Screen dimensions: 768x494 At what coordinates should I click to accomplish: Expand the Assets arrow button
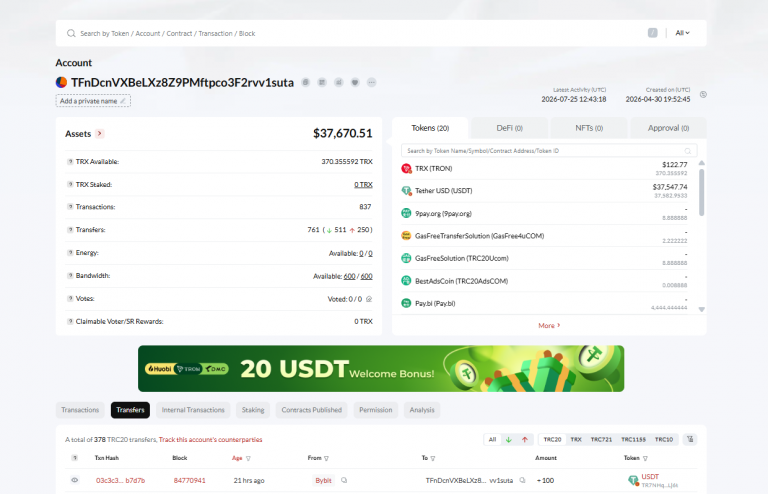(x=99, y=133)
